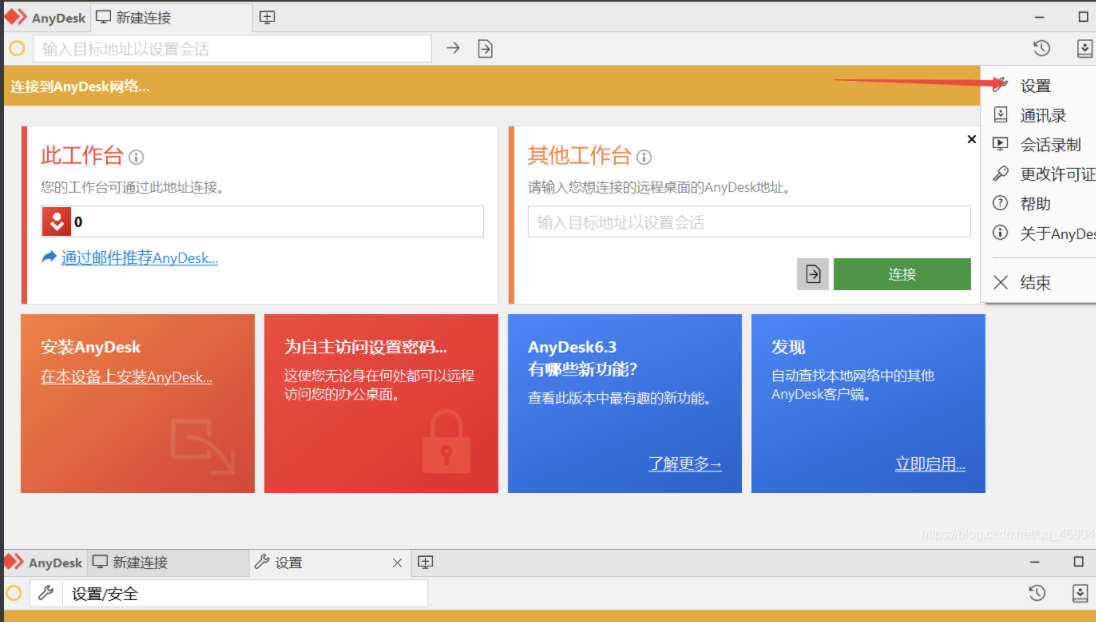Close the 设置 tab in bottom window

point(397,563)
